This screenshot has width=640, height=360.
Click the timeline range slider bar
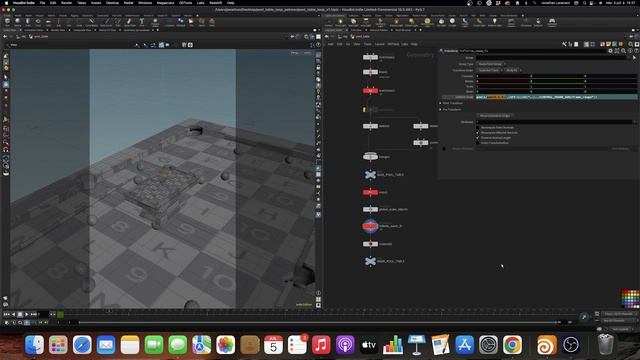319,322
